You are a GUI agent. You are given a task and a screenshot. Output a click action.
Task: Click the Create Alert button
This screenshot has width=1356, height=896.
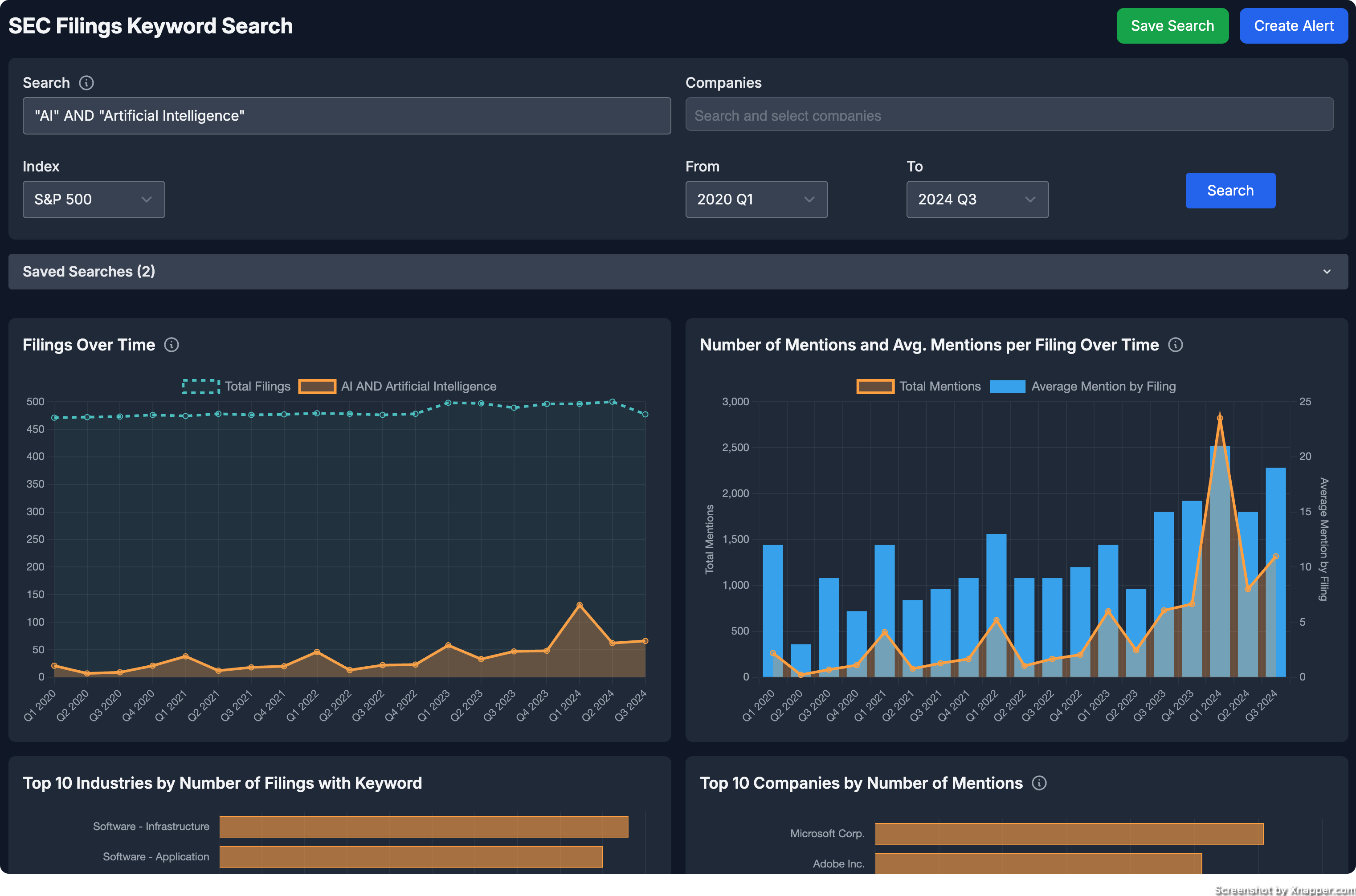coord(1294,26)
